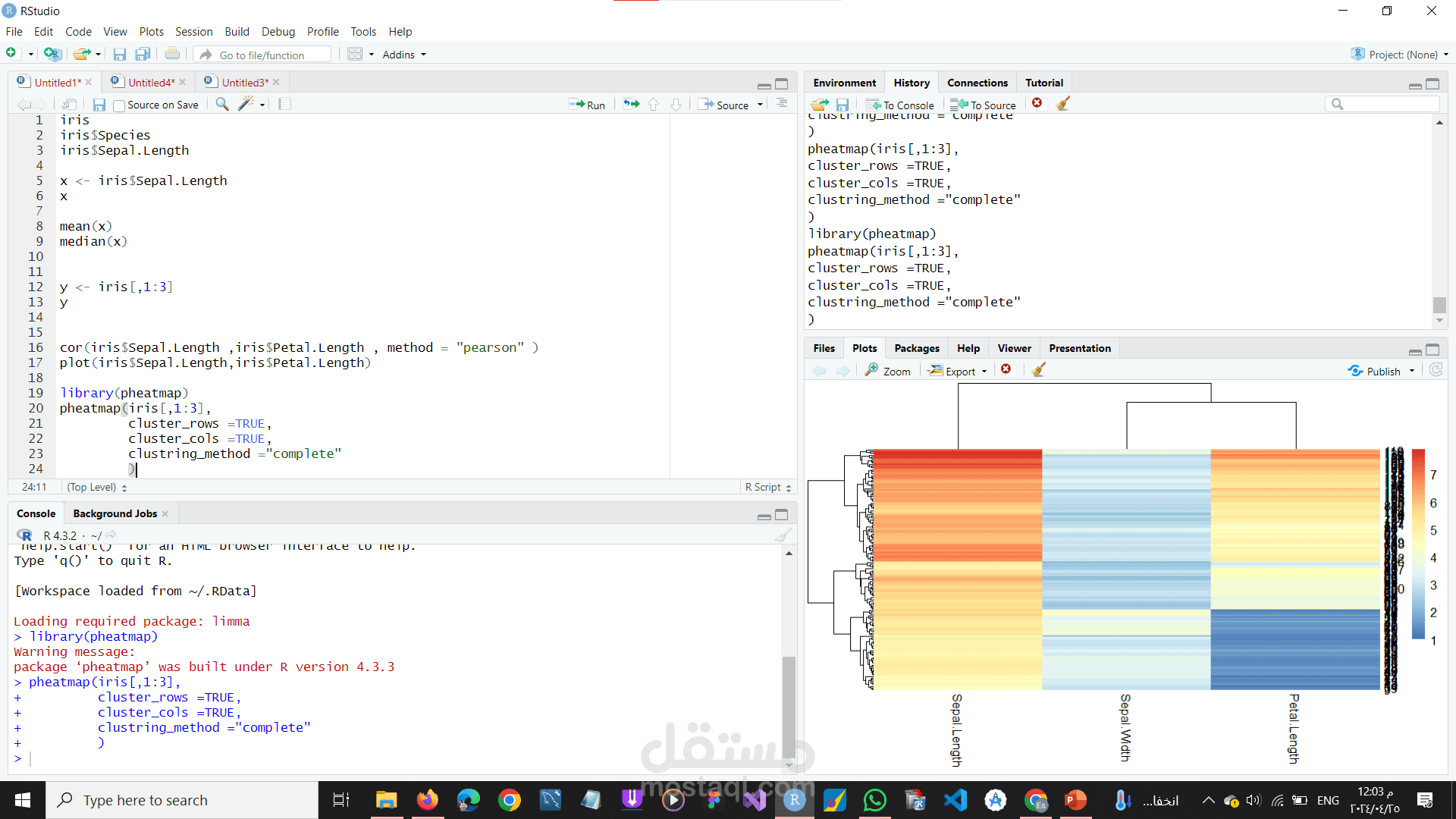Click the broom to clear History entries
Screen dimensions: 1456x819
[1063, 105]
